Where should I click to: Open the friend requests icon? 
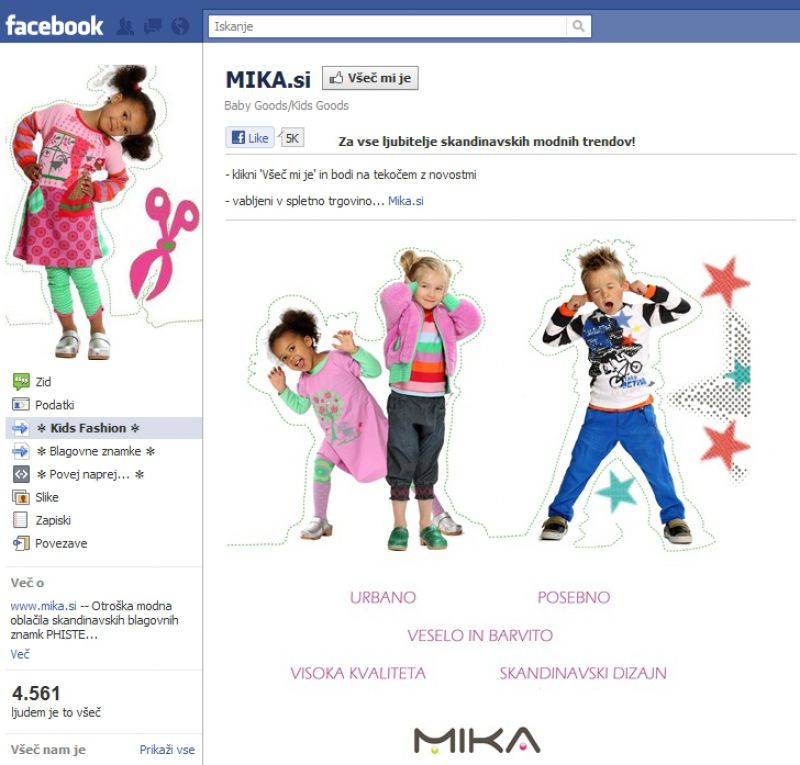click(x=125, y=26)
